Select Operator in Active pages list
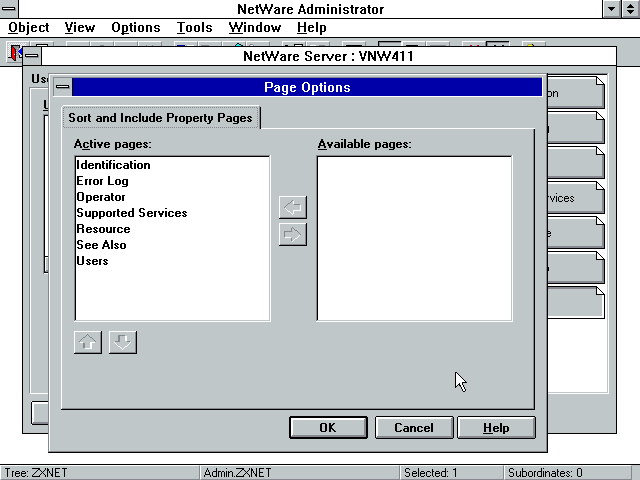 172,197
